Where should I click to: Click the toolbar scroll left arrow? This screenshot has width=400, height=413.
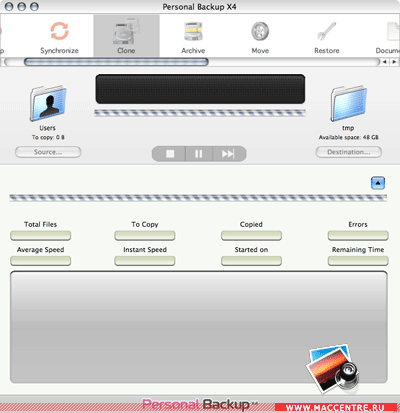(385, 62)
